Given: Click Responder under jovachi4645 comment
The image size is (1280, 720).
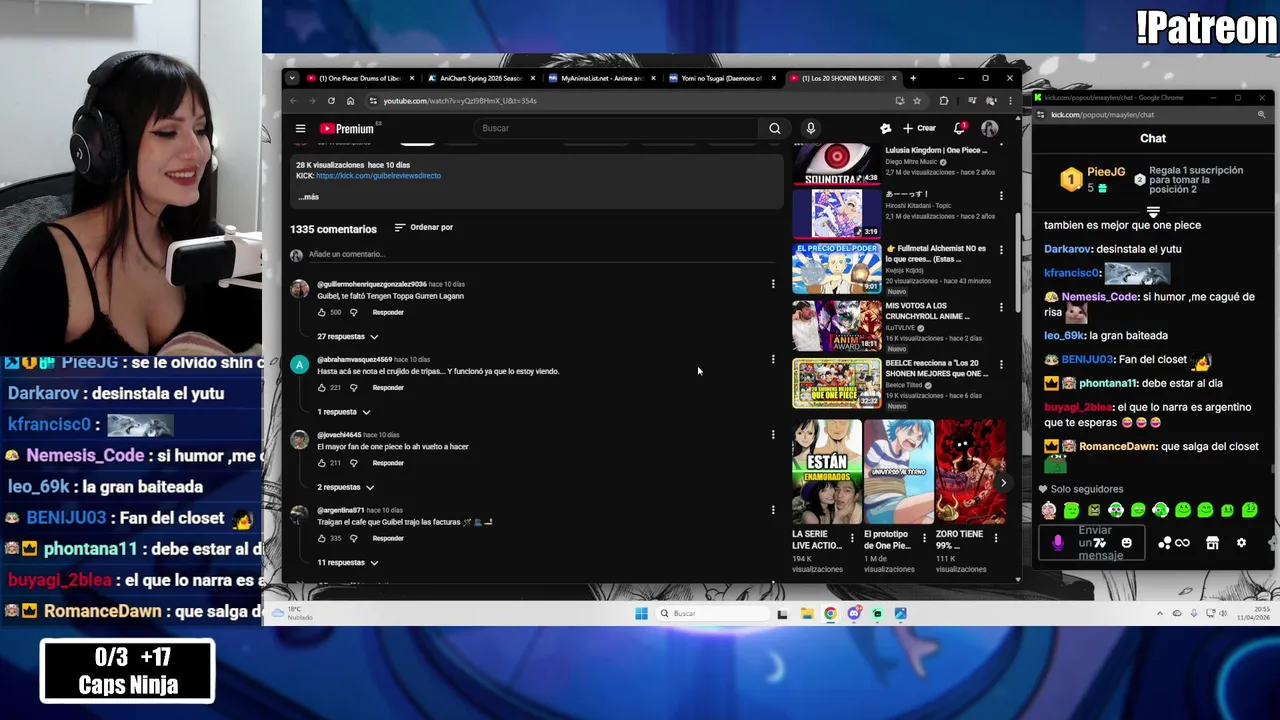Looking at the screenshot, I should pos(388,463).
